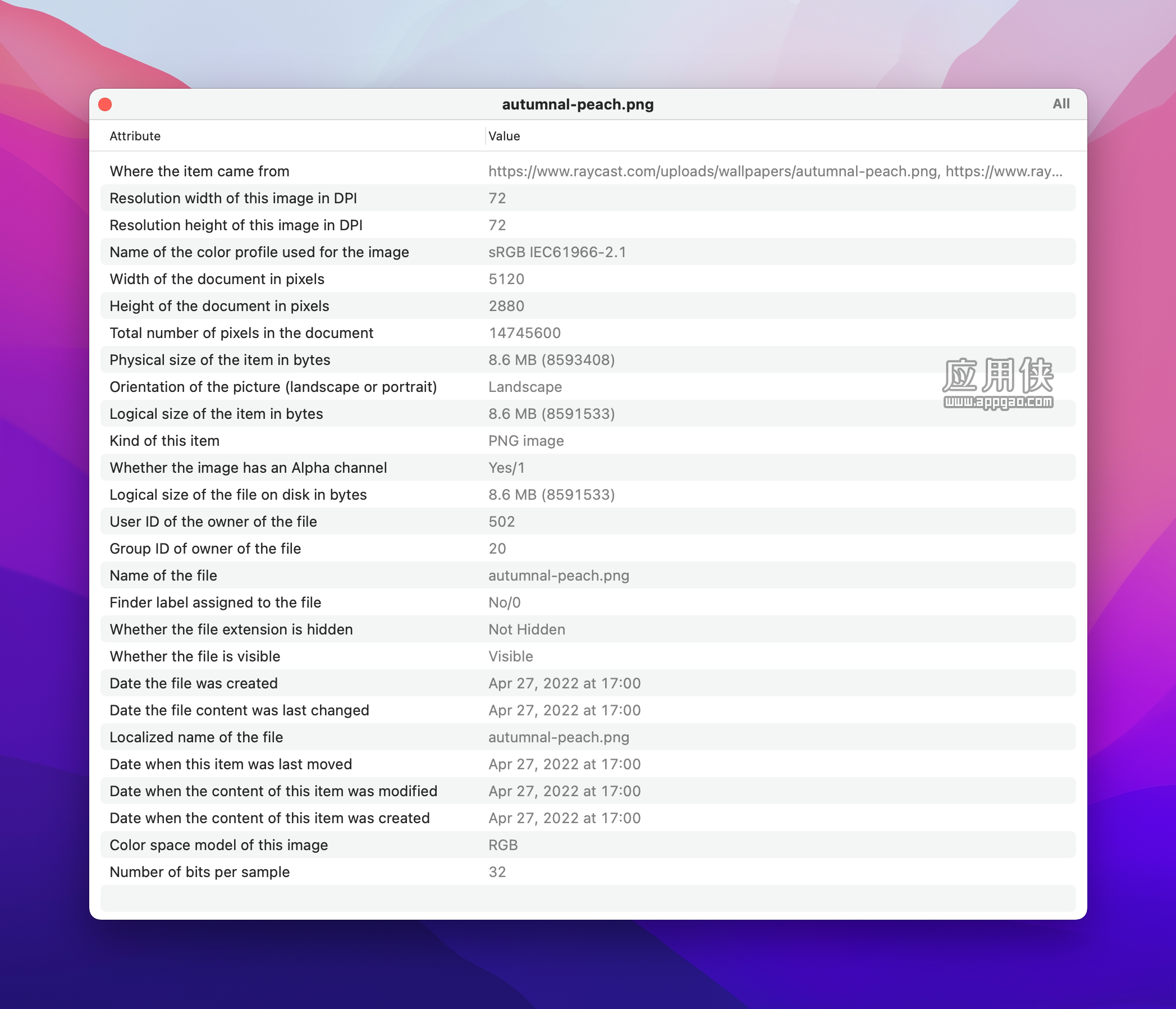Select the 'Where the item came from' row

pos(588,171)
